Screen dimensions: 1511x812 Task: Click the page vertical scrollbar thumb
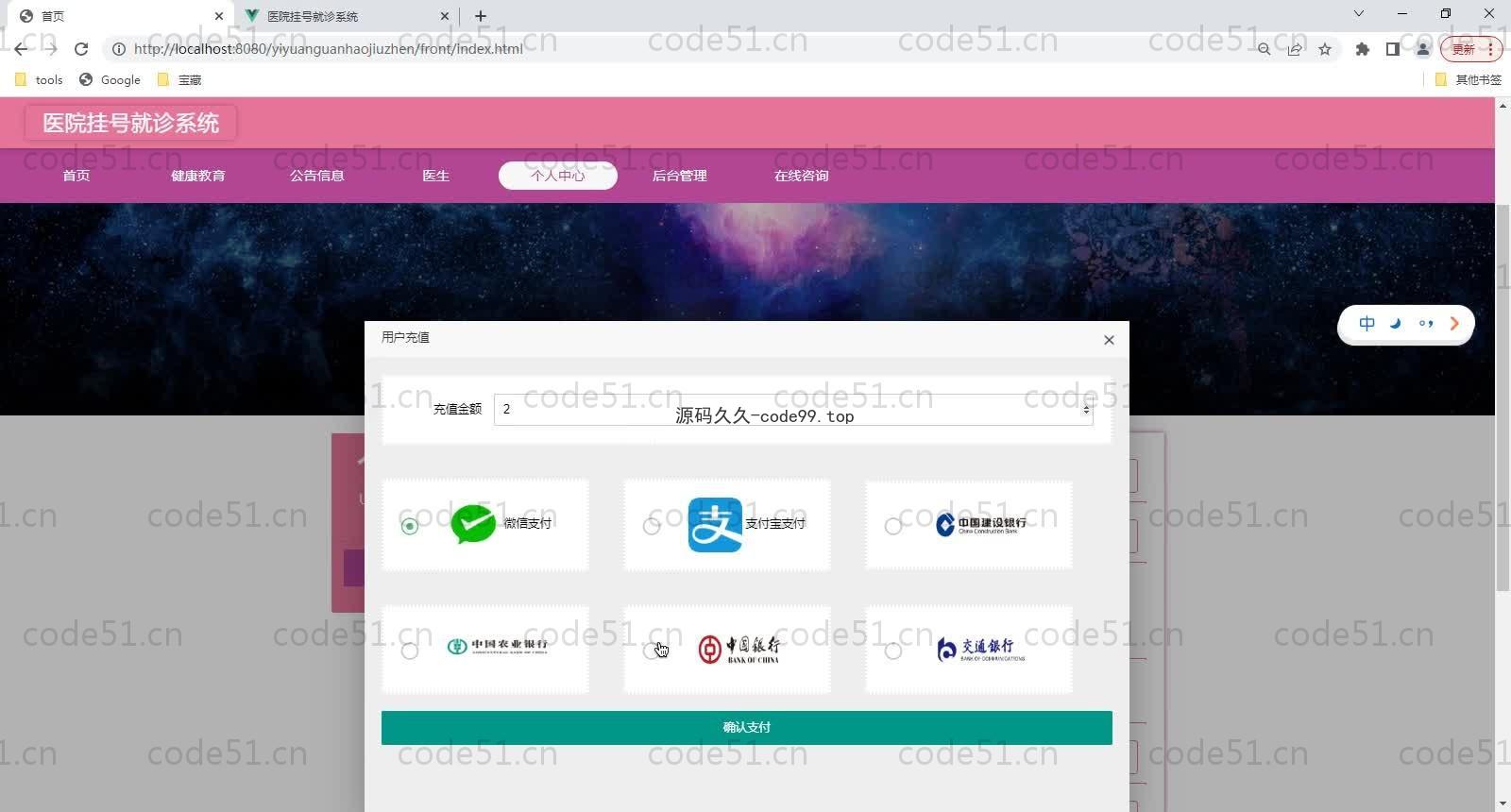point(1503,398)
